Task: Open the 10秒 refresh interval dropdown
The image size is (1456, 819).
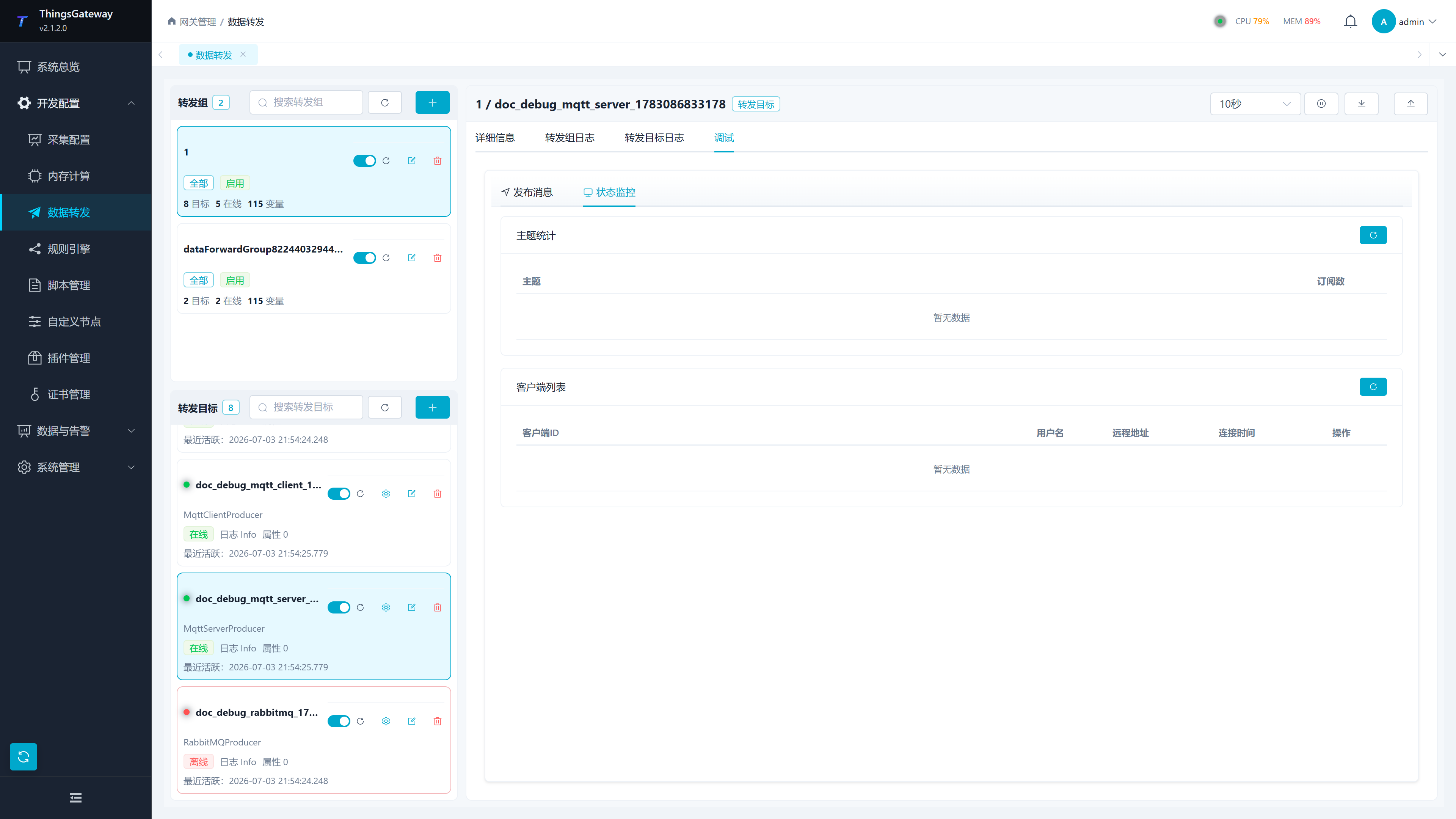Action: tap(1255, 104)
